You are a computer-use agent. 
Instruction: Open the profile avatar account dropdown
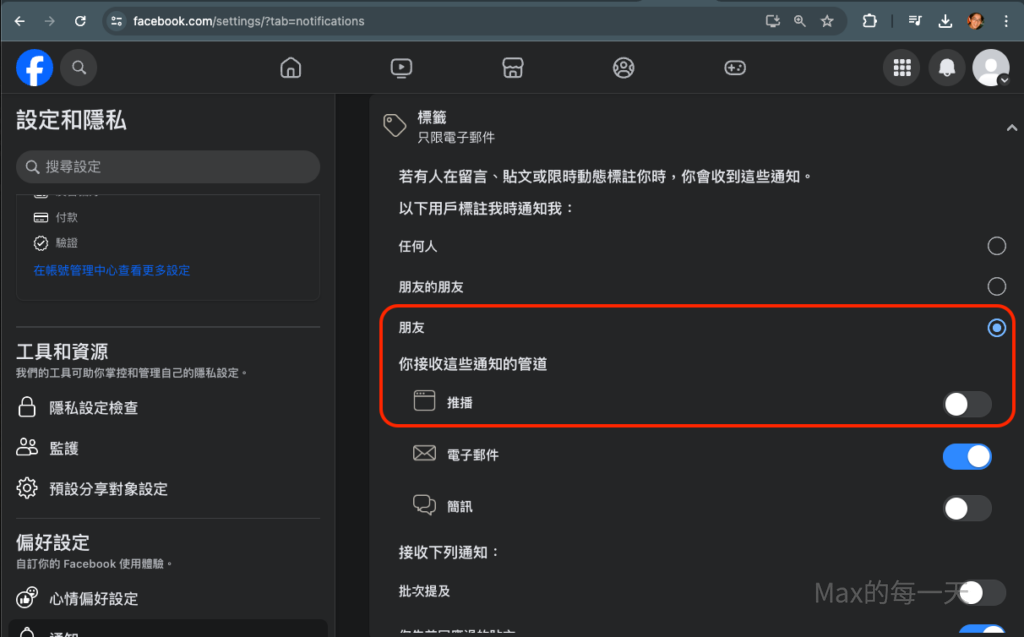991,68
